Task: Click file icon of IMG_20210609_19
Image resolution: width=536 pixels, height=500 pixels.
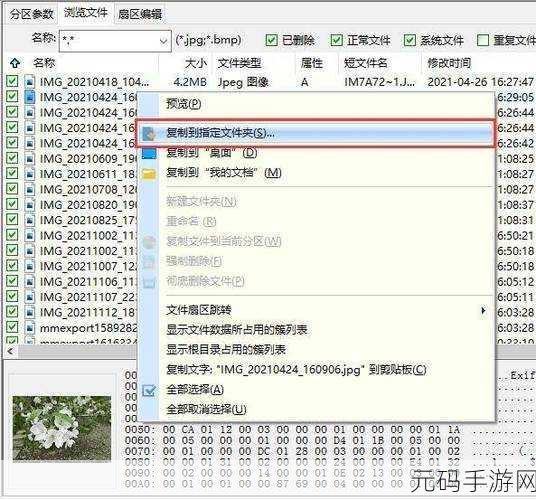Action: (x=30, y=158)
